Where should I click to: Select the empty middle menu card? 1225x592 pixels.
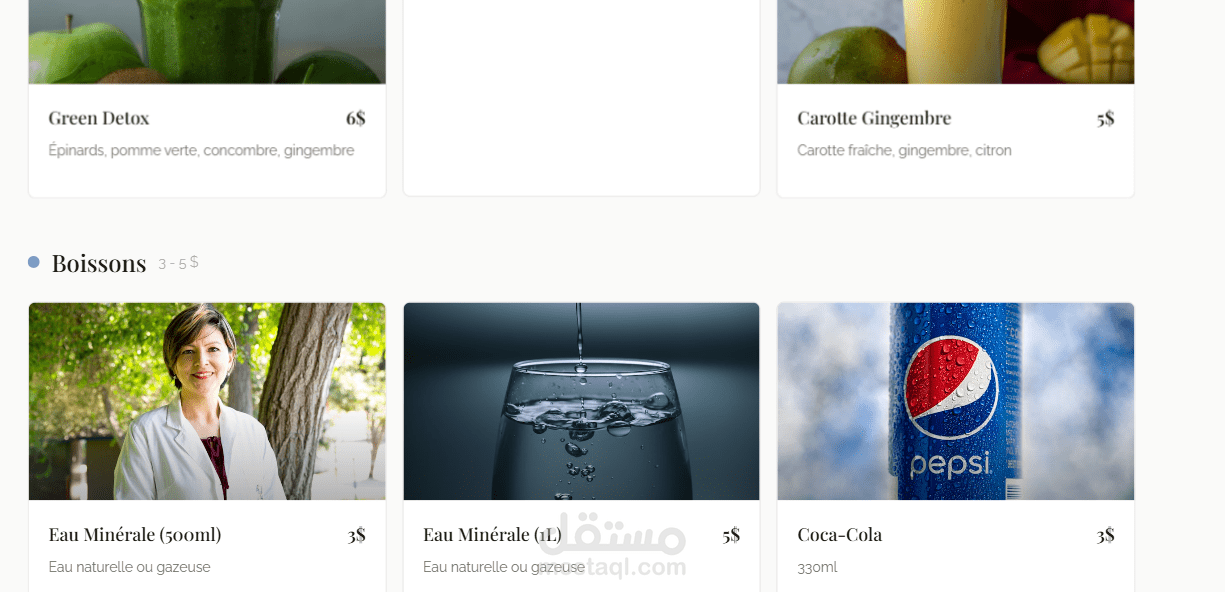581,98
